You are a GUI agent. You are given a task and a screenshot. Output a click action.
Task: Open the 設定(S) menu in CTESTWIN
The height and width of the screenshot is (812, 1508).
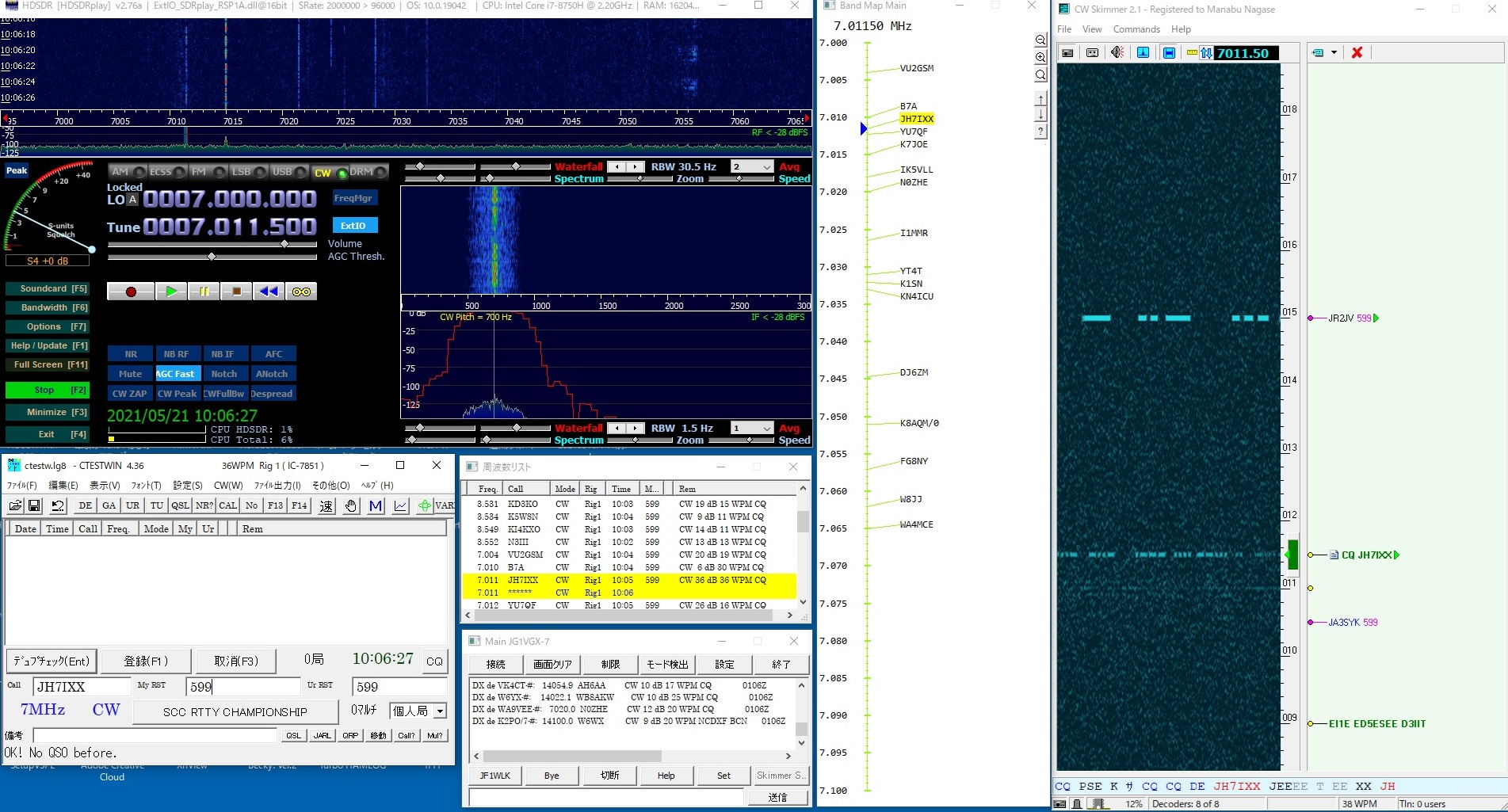[188, 486]
